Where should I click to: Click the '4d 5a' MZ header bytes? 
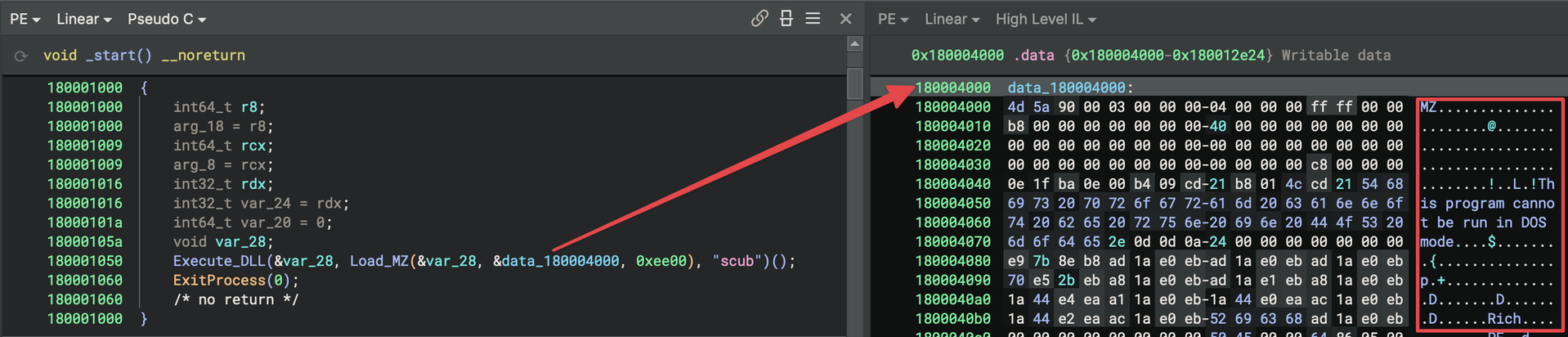coord(1028,107)
